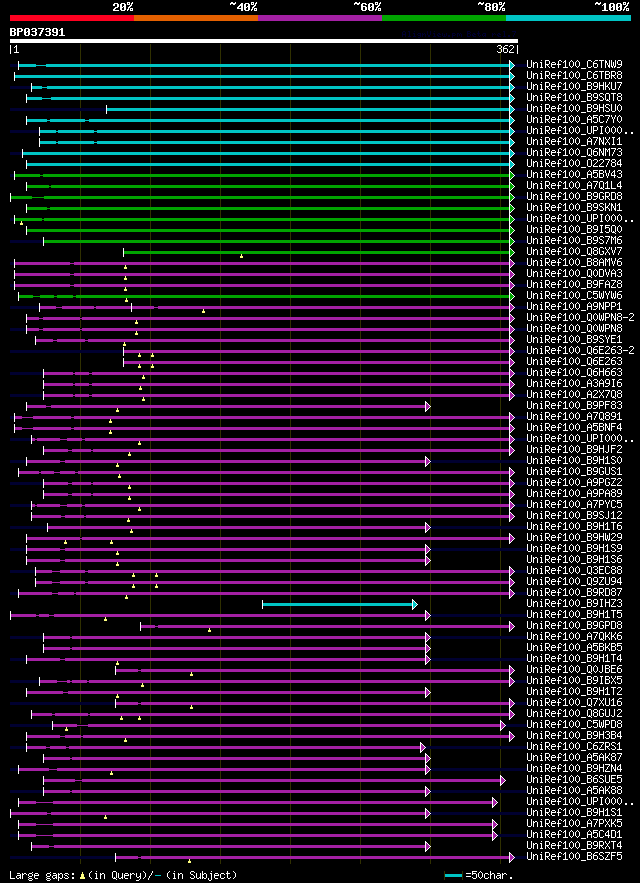This screenshot has width=640, height=883.
Task: Click the UniRef100_B9HJF2 hit name
Action: point(574,449)
